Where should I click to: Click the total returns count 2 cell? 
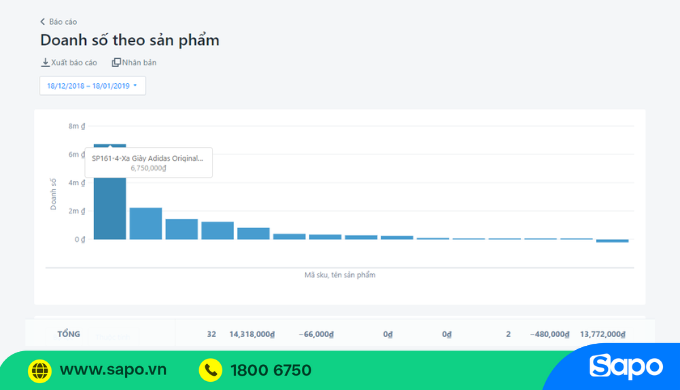pos(508,334)
